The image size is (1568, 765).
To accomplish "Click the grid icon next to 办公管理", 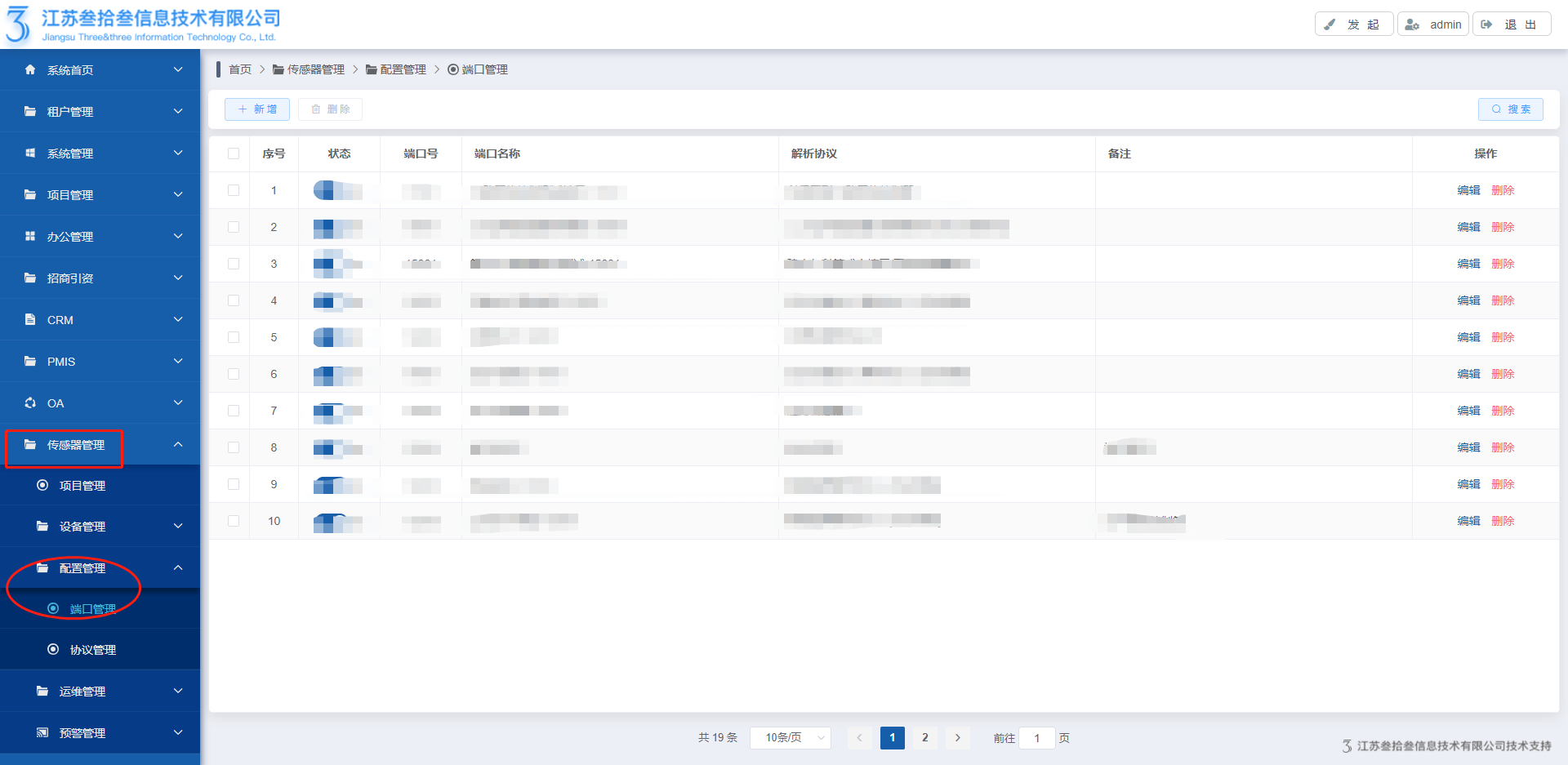I will click(30, 237).
